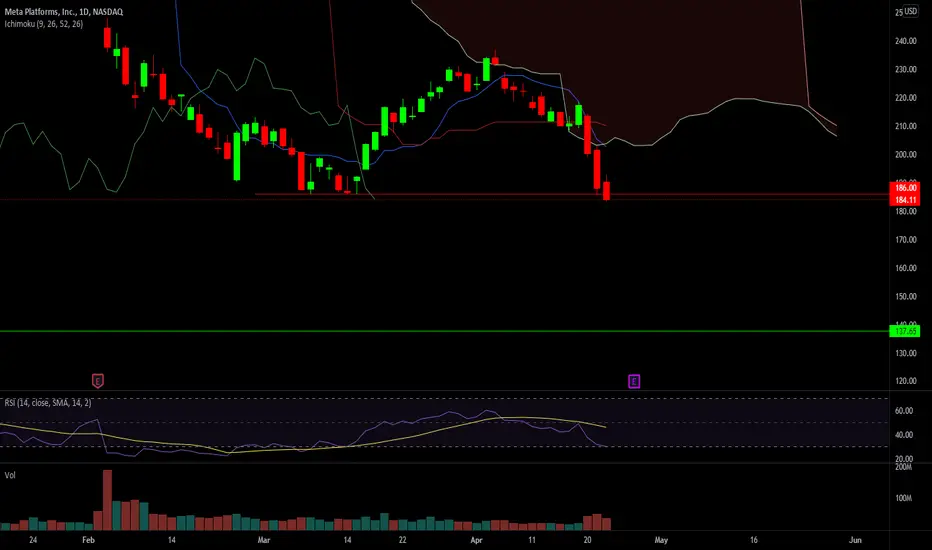Click the 16 date label on the time axis

pos(754,540)
